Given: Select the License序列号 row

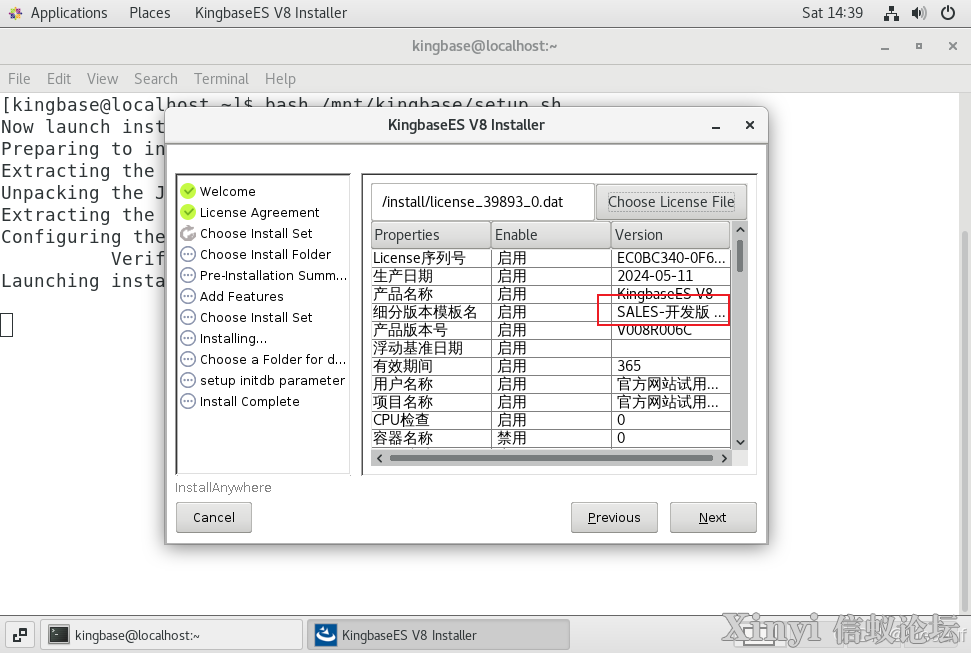Looking at the screenshot, I should [551, 258].
